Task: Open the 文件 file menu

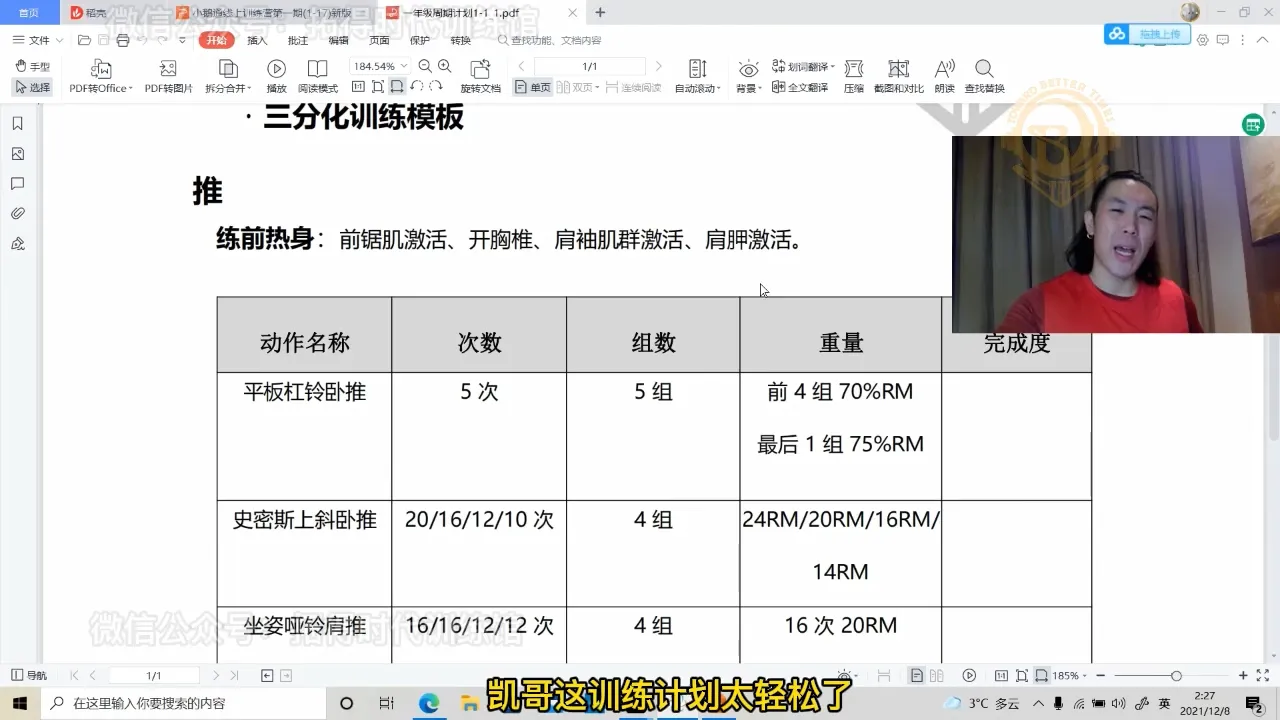Action: coord(38,40)
